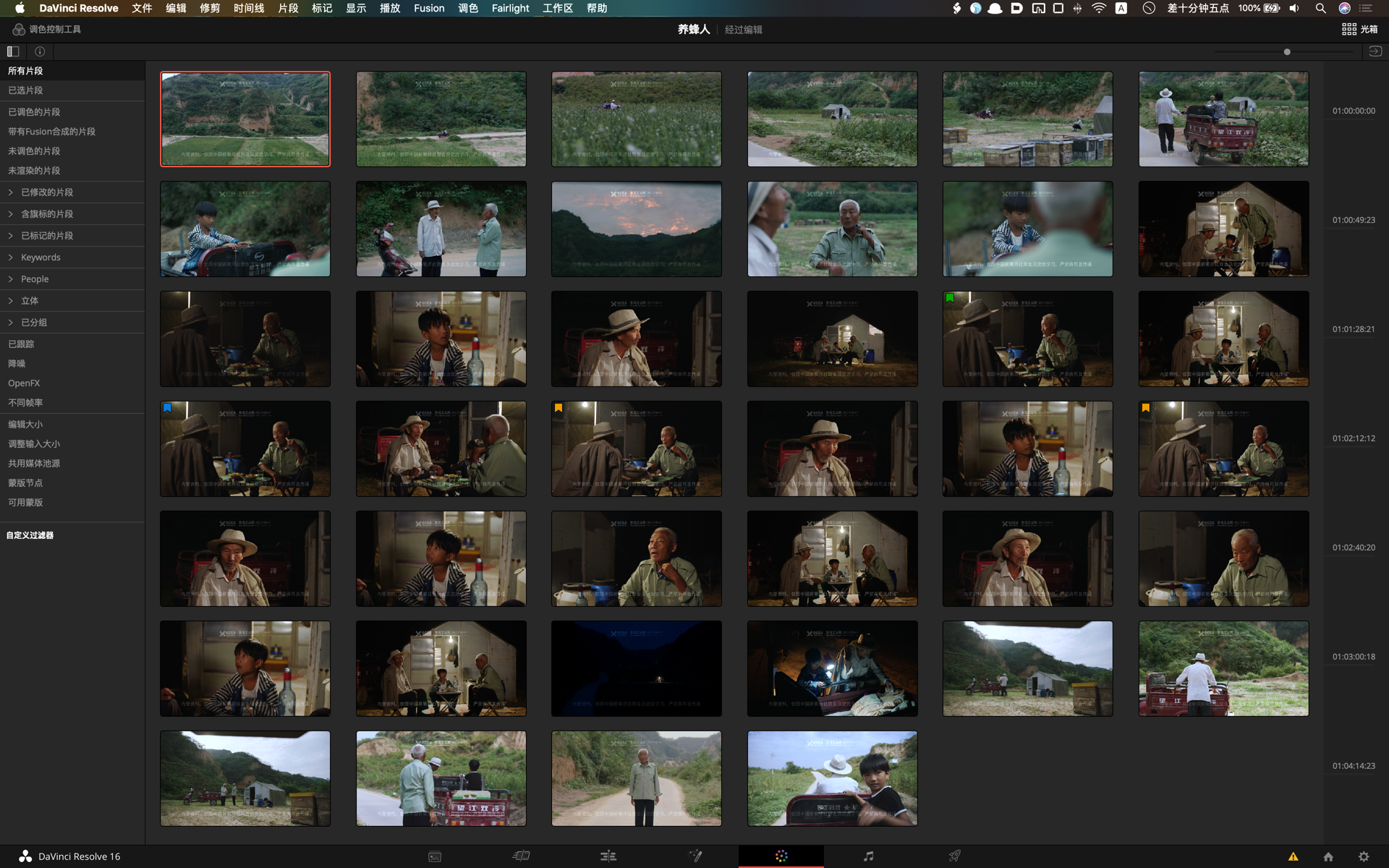
Task: Toggle the 光箱 lightbox view
Action: (x=1359, y=29)
